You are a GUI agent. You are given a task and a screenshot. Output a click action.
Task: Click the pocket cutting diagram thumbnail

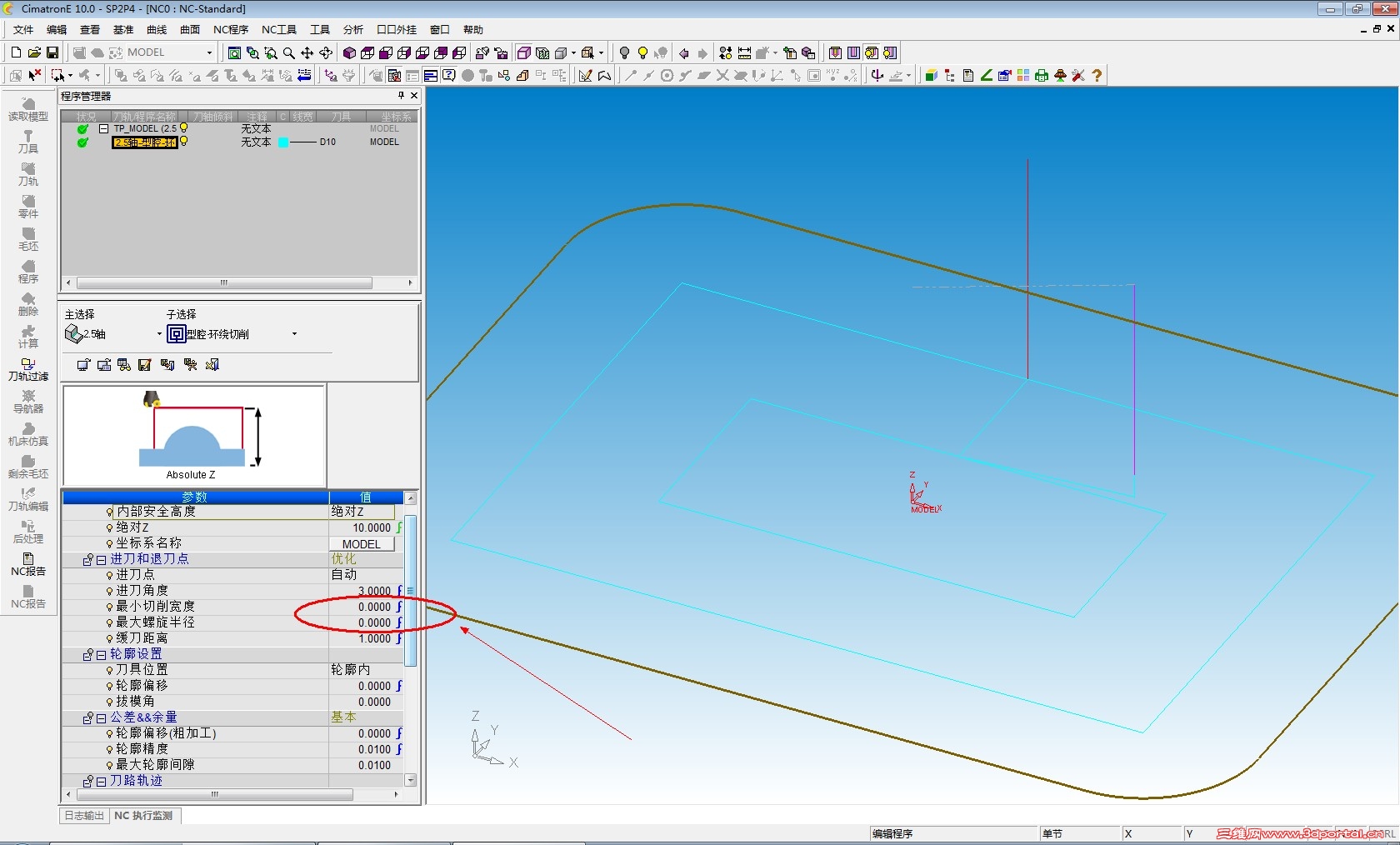click(x=194, y=436)
